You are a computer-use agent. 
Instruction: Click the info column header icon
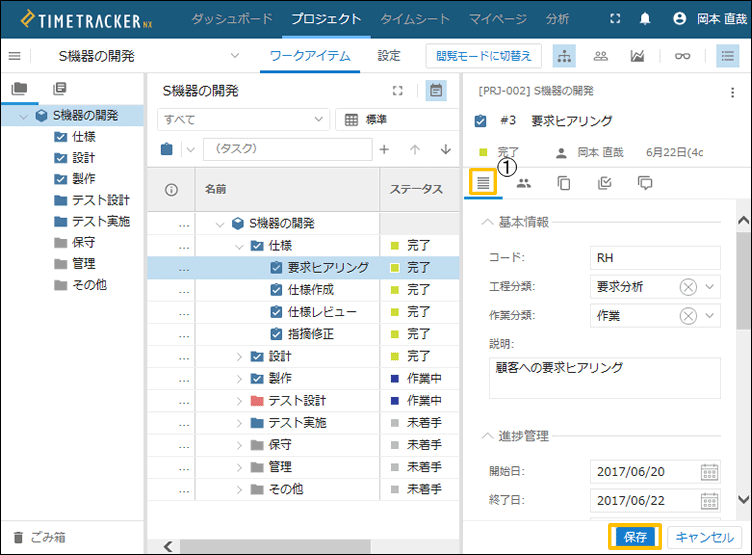click(x=171, y=190)
